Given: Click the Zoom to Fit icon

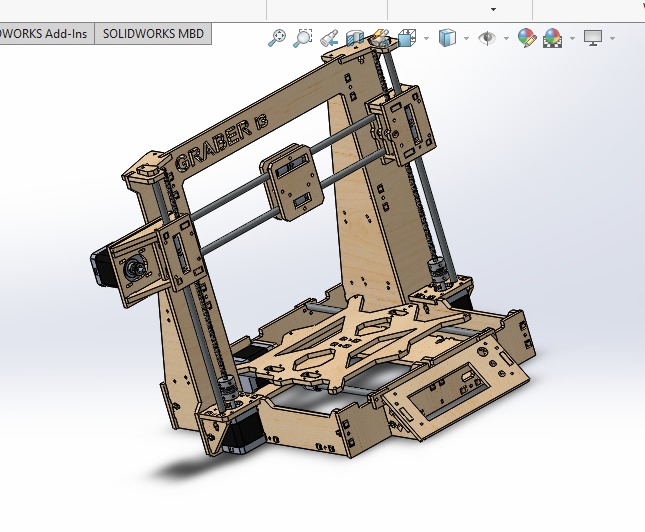Looking at the screenshot, I should coord(277,38).
